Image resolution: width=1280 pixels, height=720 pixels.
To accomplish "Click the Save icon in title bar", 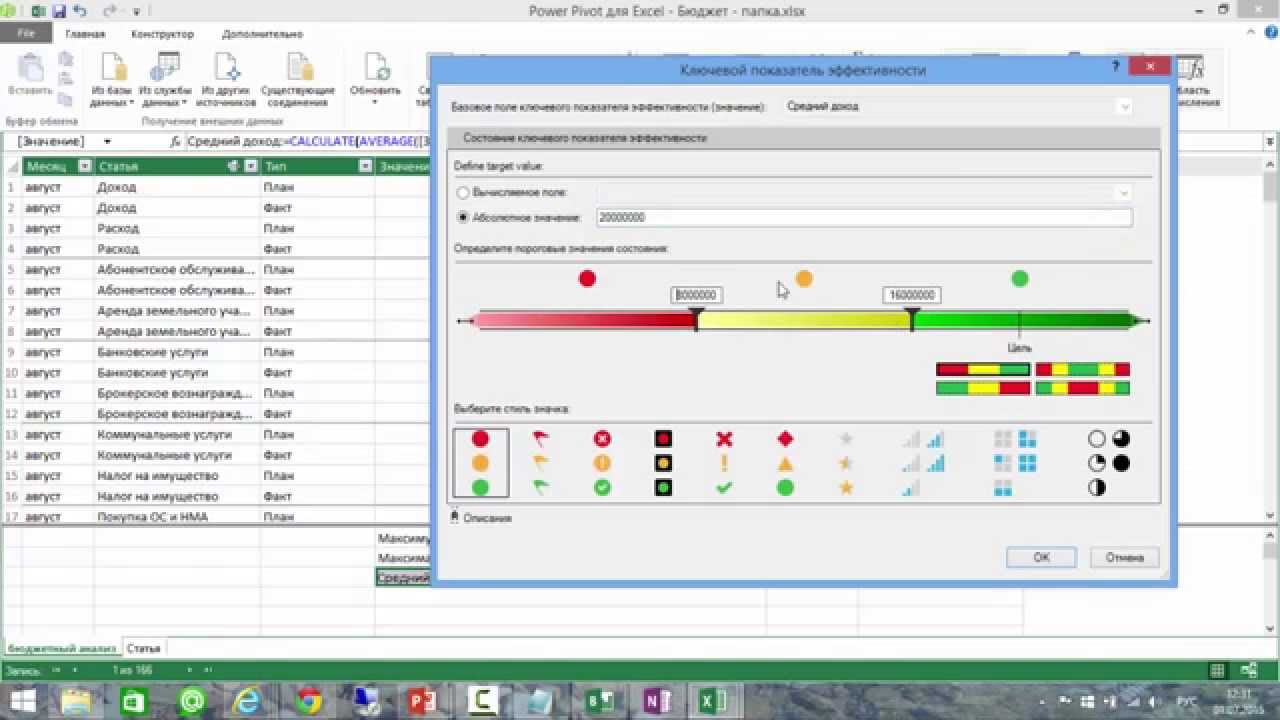I will (x=59, y=11).
